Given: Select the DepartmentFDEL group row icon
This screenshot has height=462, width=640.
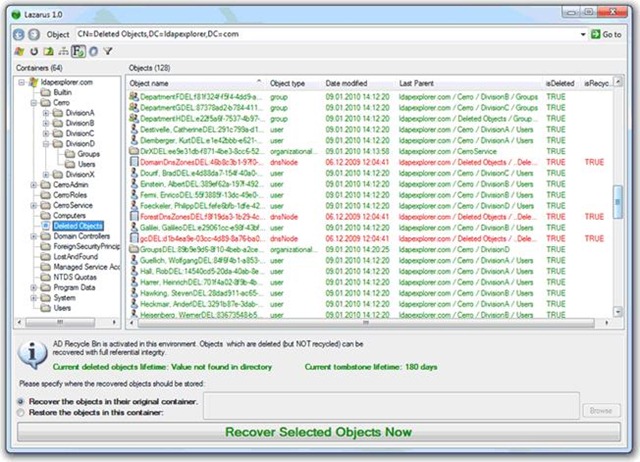Looking at the screenshot, I should coord(133,97).
